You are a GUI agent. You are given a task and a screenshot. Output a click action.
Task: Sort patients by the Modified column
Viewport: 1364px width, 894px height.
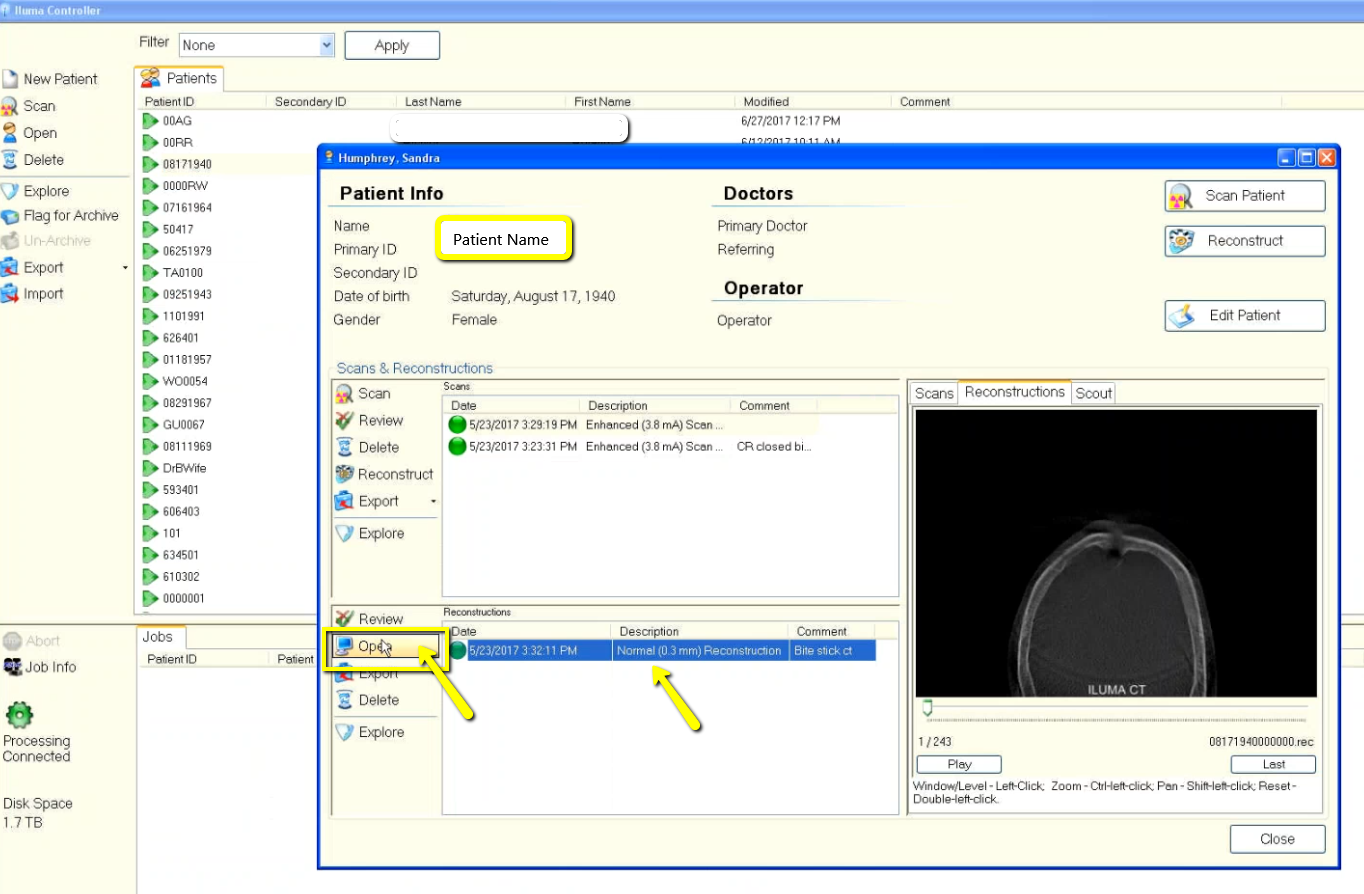pos(812,102)
